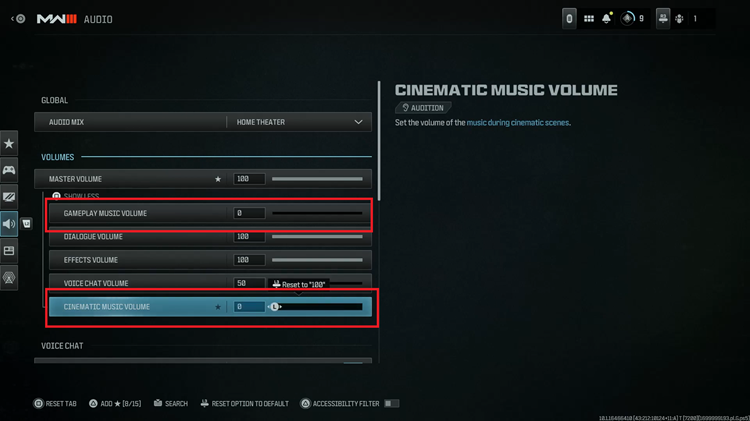Expand the Audio Mix Home Theater dropdown
The width and height of the screenshot is (750, 421).
click(299, 122)
